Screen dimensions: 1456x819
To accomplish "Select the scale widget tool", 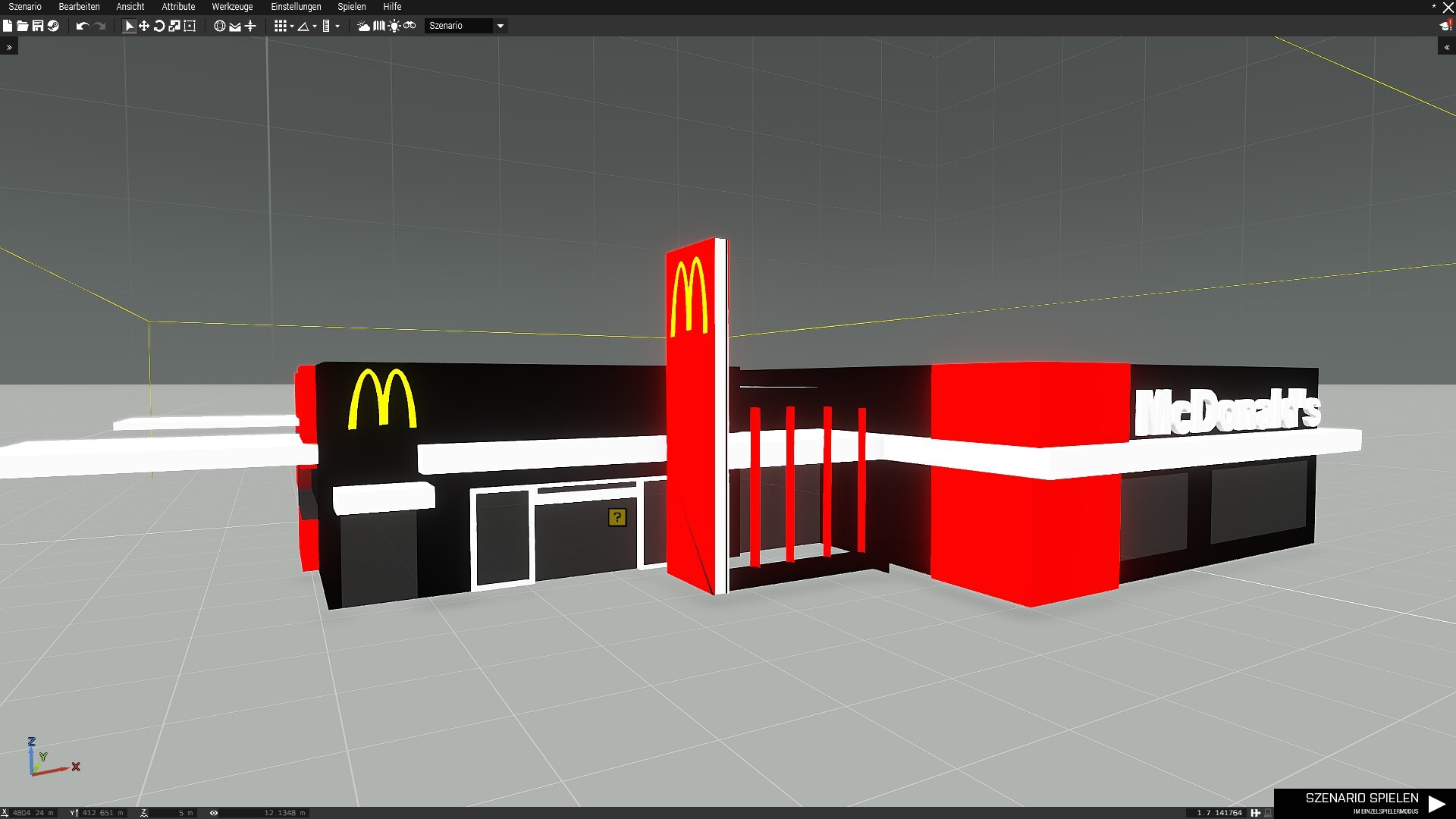I will [x=174, y=26].
